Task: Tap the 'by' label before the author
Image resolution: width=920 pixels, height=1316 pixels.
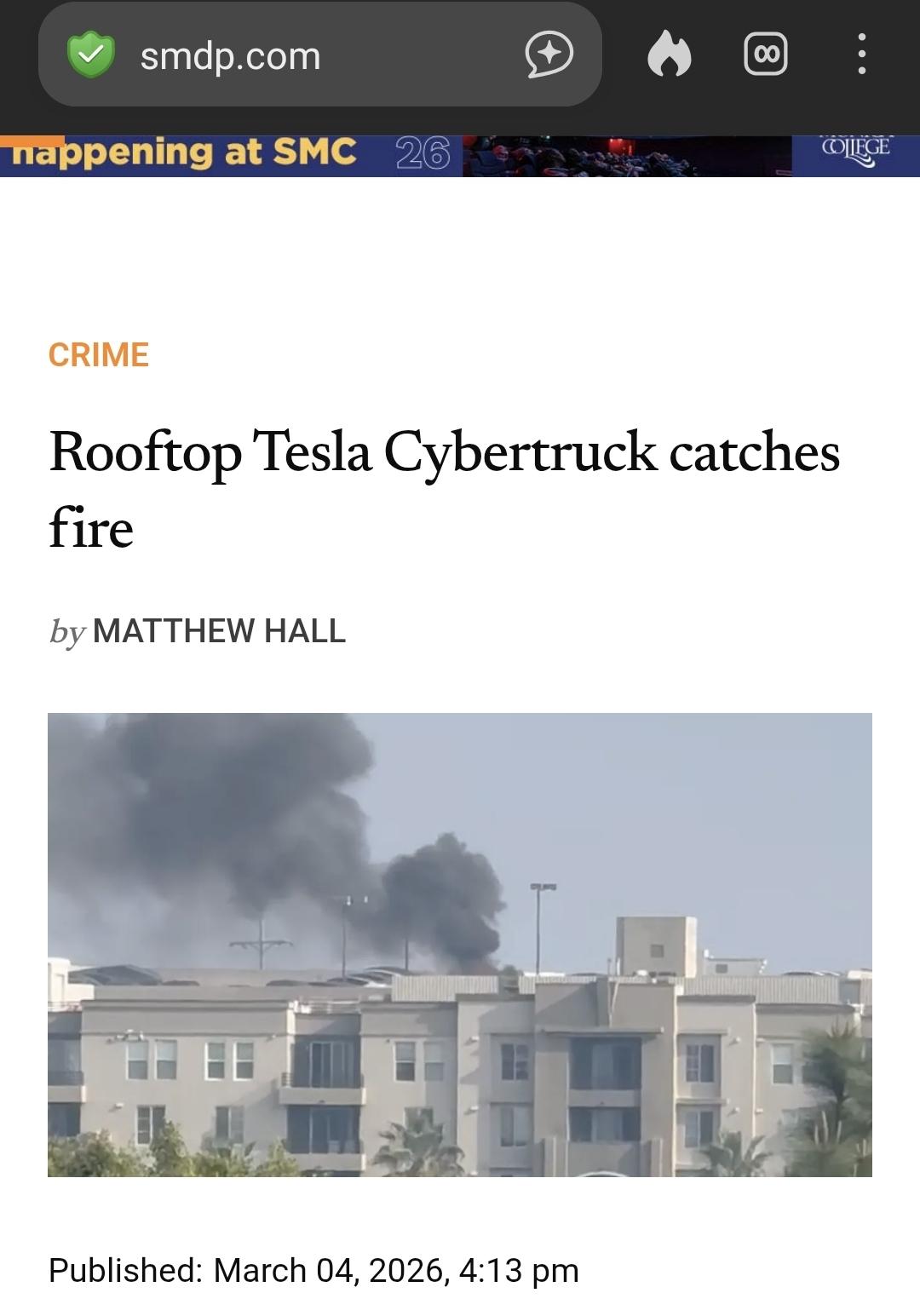Action: 67,631
